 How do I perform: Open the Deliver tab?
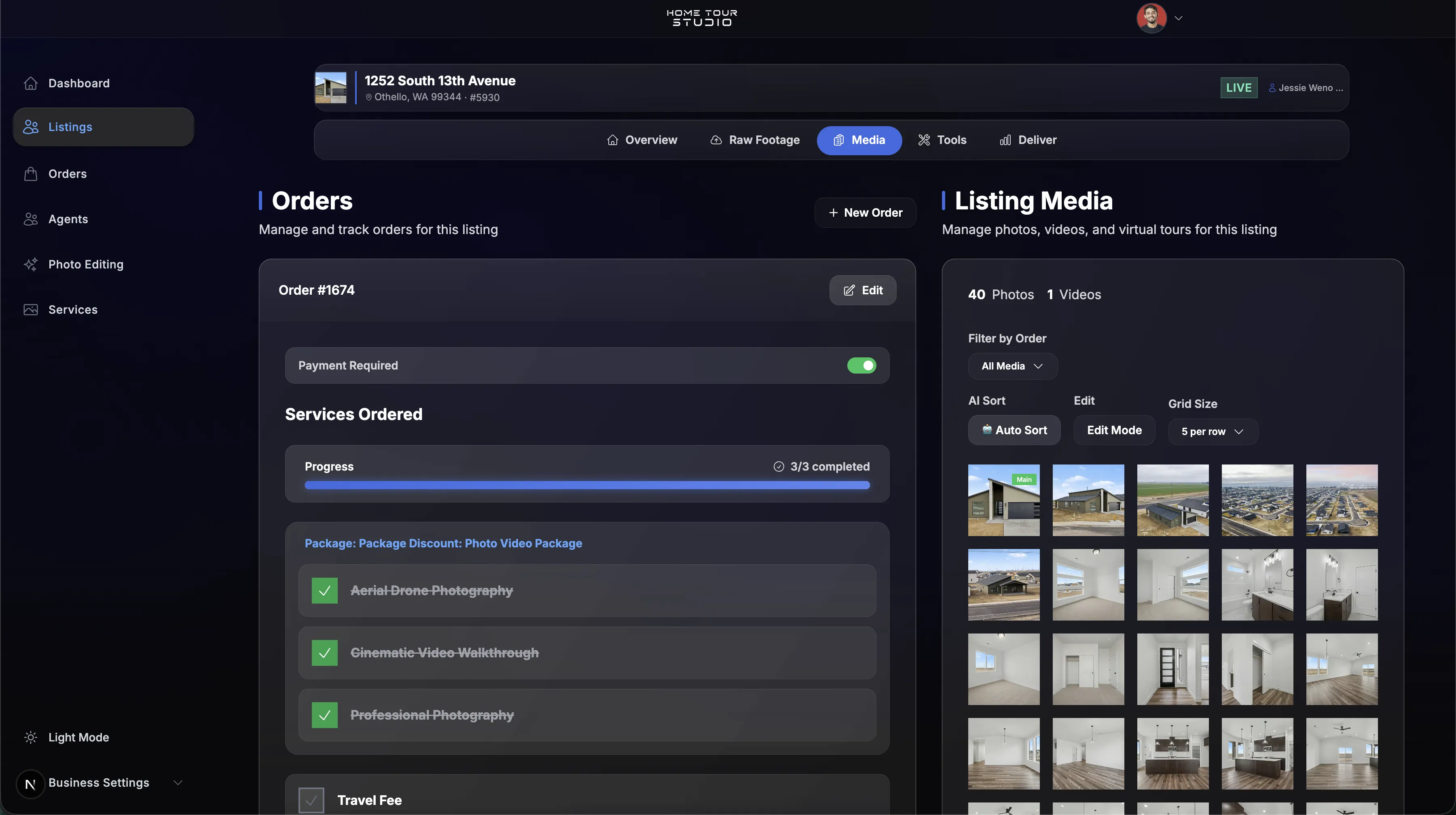tap(1028, 139)
